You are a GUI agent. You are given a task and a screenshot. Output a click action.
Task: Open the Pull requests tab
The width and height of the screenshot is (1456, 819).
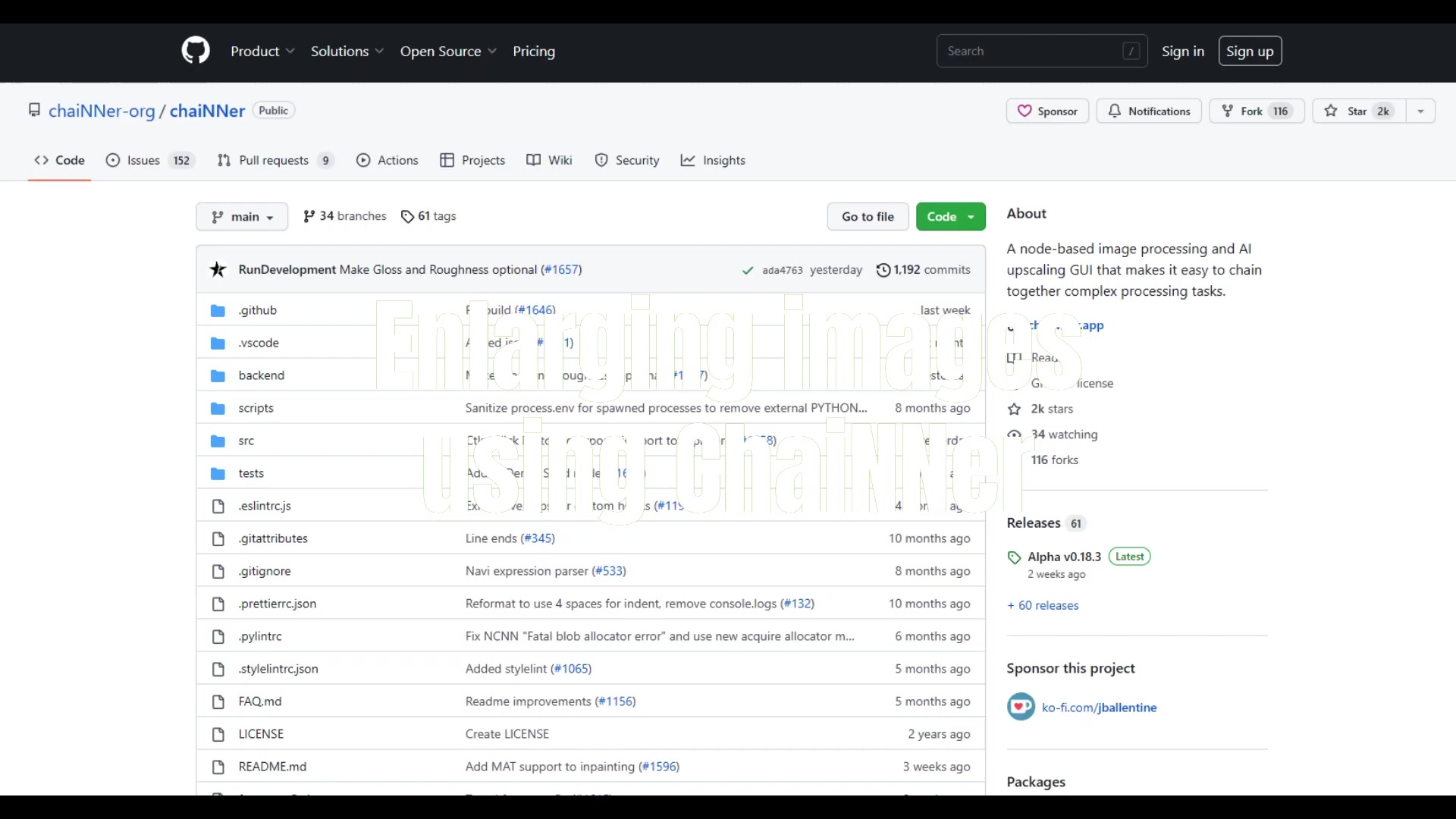[x=275, y=160]
